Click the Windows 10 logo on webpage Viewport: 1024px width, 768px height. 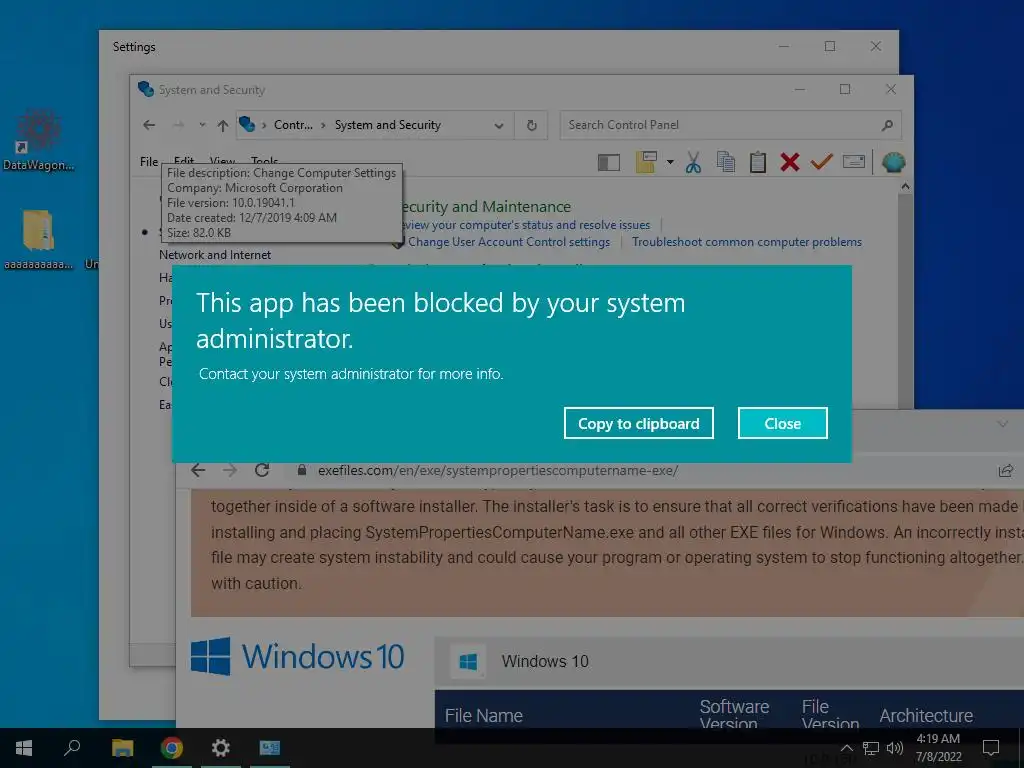[297, 656]
